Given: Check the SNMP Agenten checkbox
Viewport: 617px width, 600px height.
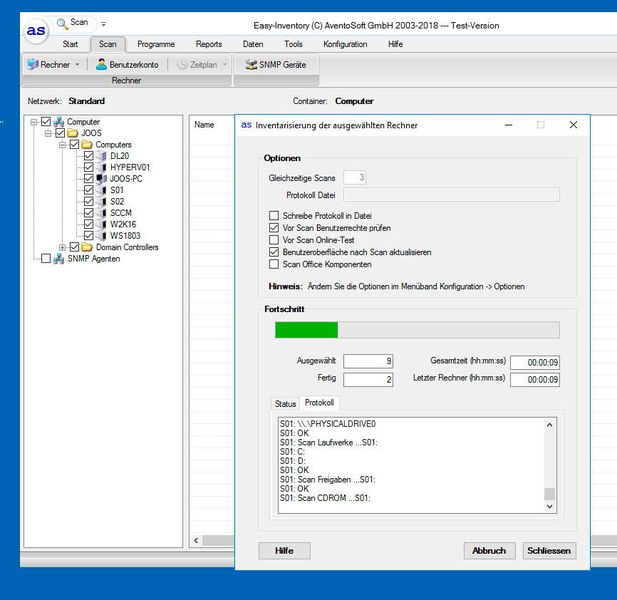Looking at the screenshot, I should coord(46,258).
